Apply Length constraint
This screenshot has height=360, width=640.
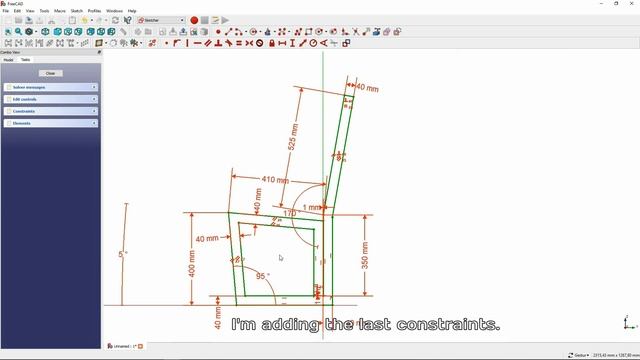tap(302, 43)
